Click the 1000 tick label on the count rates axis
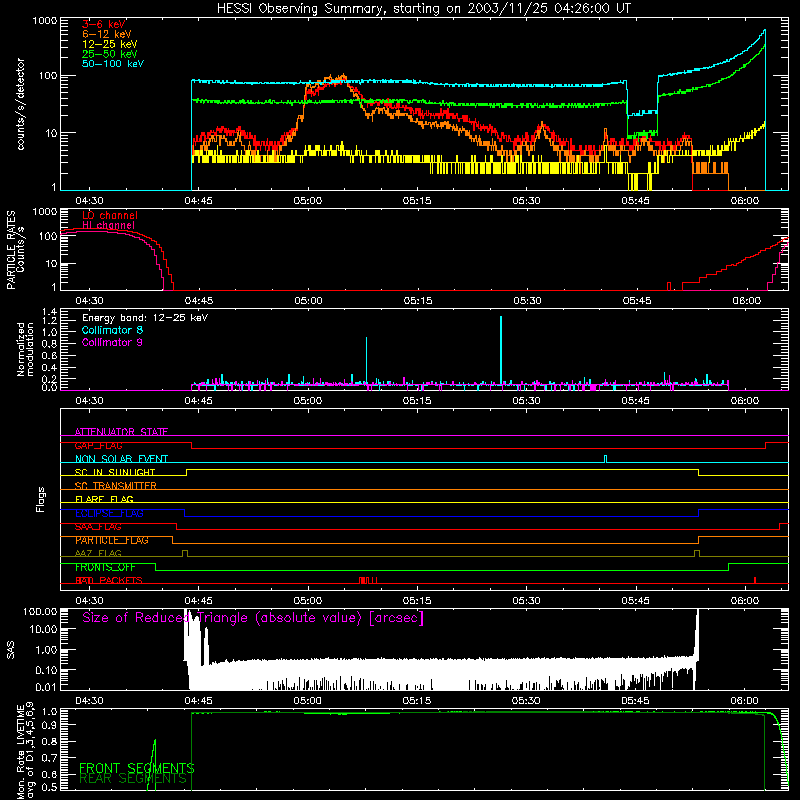The width and height of the screenshot is (800, 800). (x=44, y=21)
